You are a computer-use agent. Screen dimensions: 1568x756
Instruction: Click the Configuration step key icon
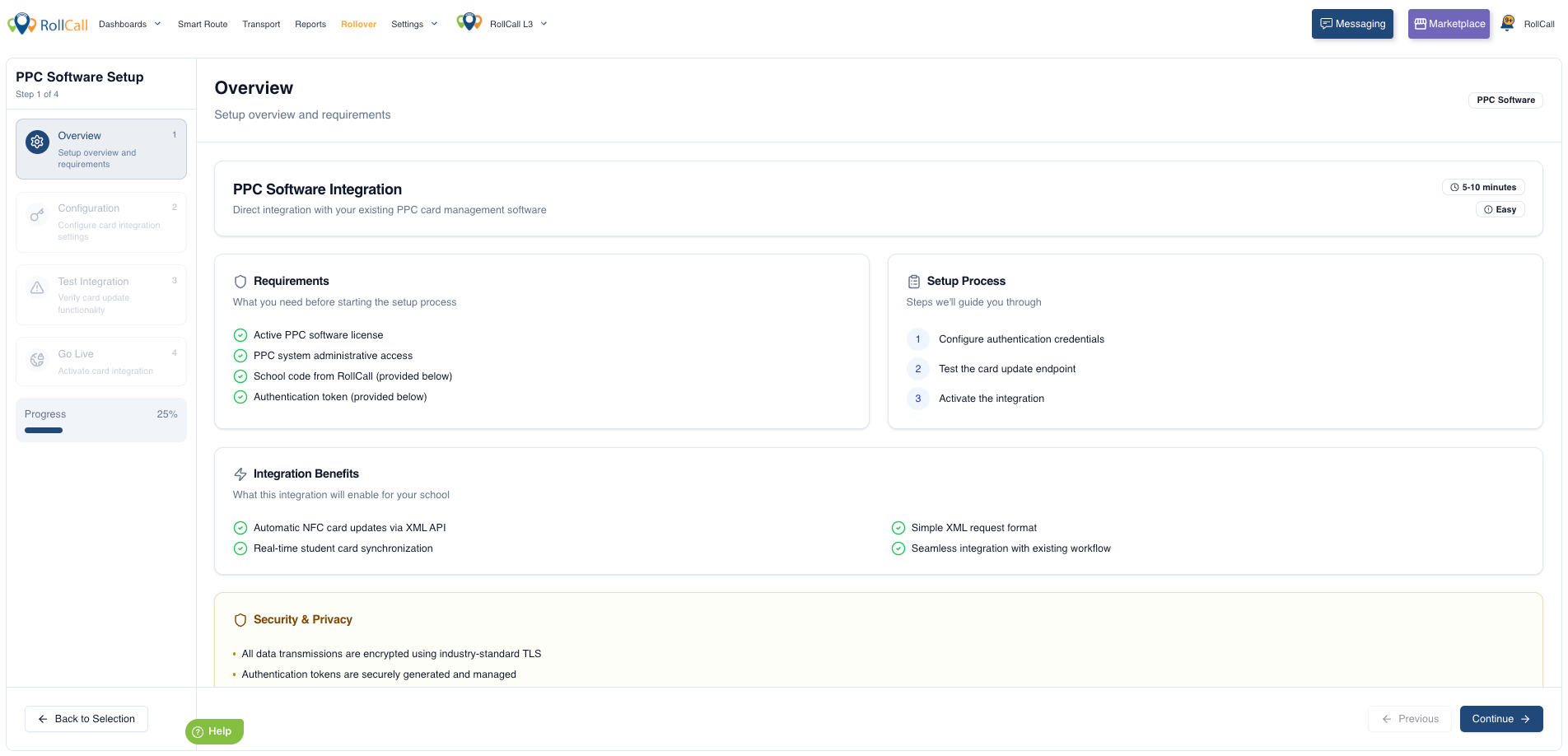37,215
